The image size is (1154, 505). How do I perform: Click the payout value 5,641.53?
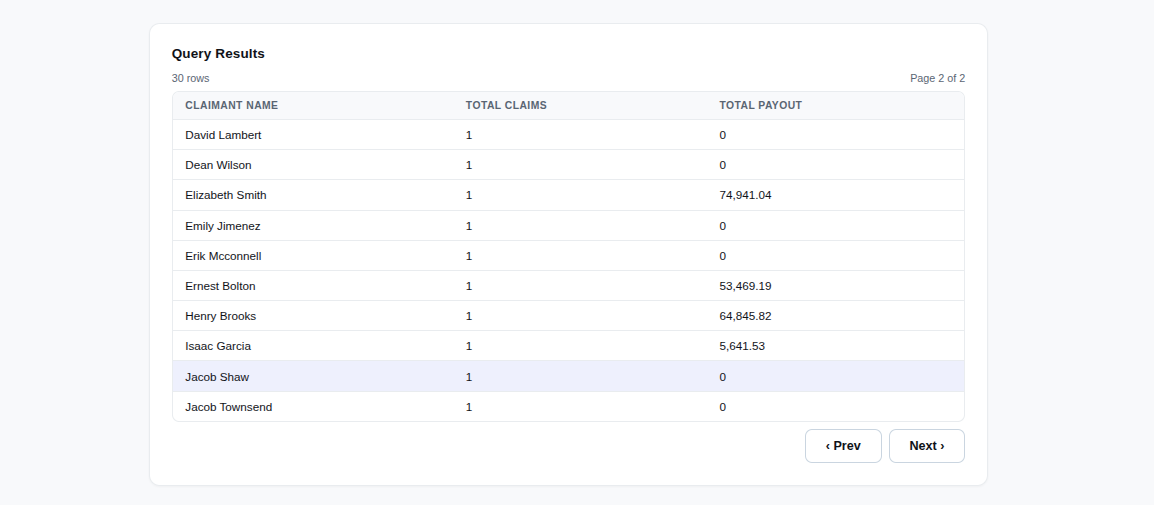pyautogui.click(x=742, y=346)
